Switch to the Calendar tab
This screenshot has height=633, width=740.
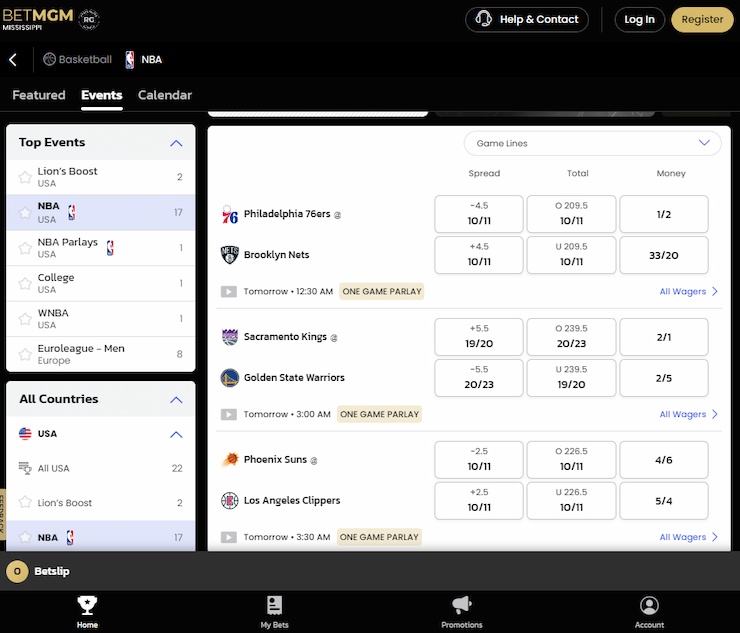(165, 95)
